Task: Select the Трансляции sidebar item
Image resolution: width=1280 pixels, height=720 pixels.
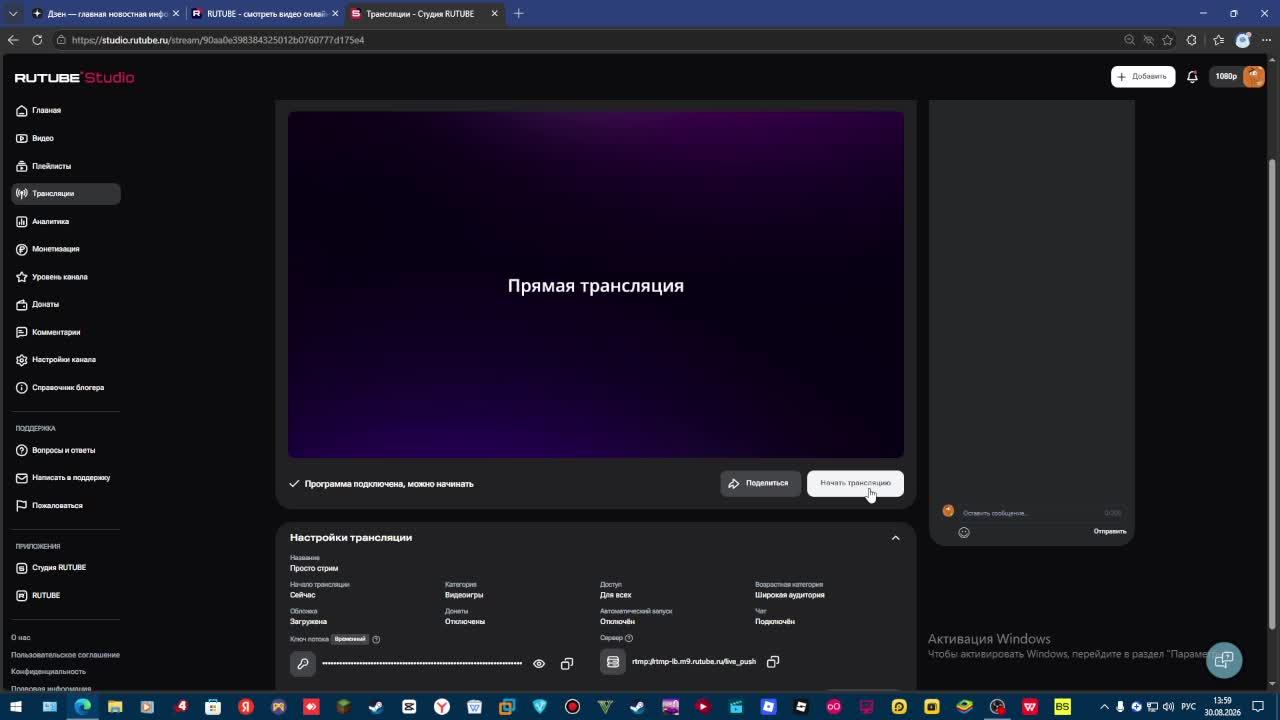Action: [x=66, y=193]
